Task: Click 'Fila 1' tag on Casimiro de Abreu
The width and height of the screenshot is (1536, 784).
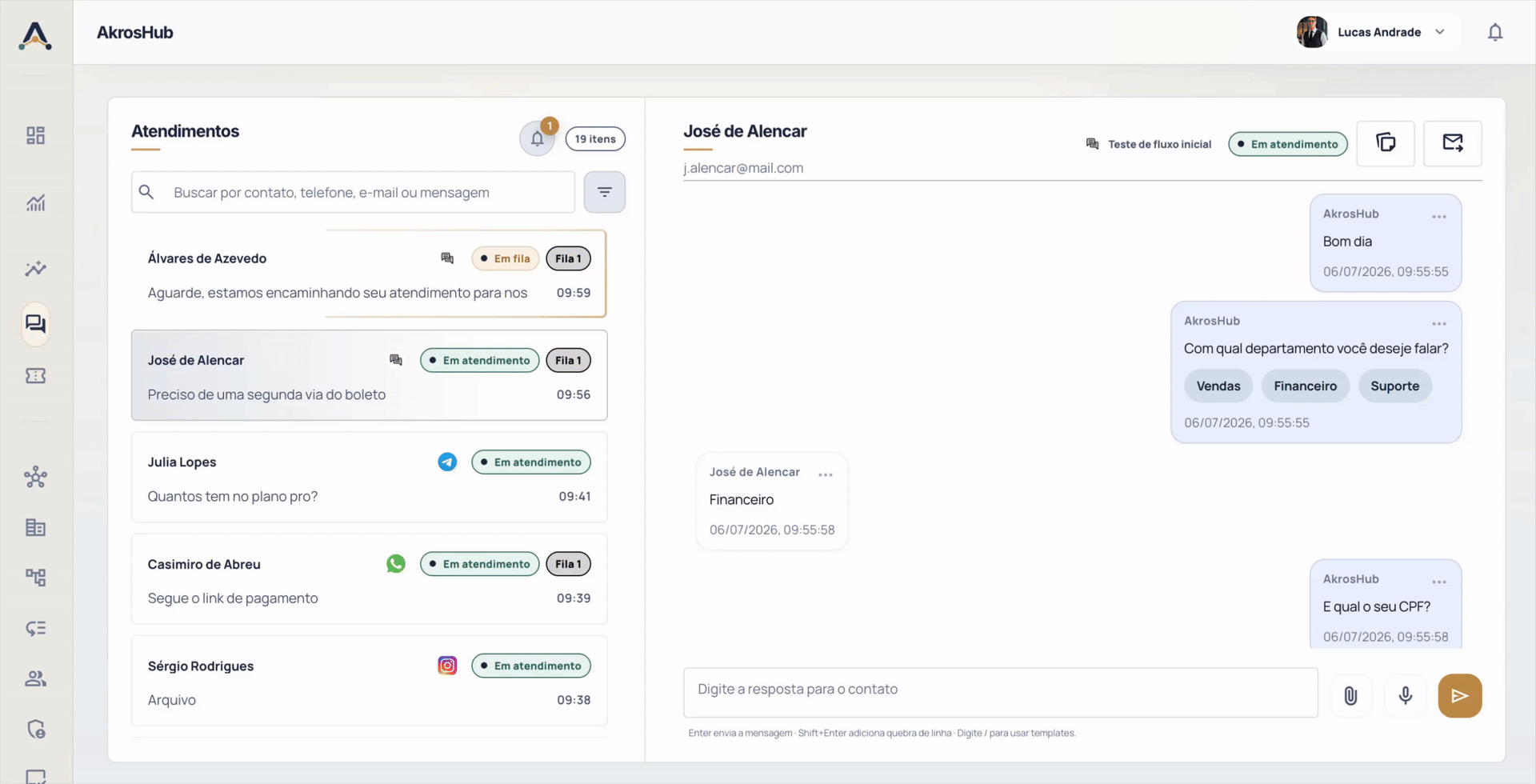Action: 568,564
